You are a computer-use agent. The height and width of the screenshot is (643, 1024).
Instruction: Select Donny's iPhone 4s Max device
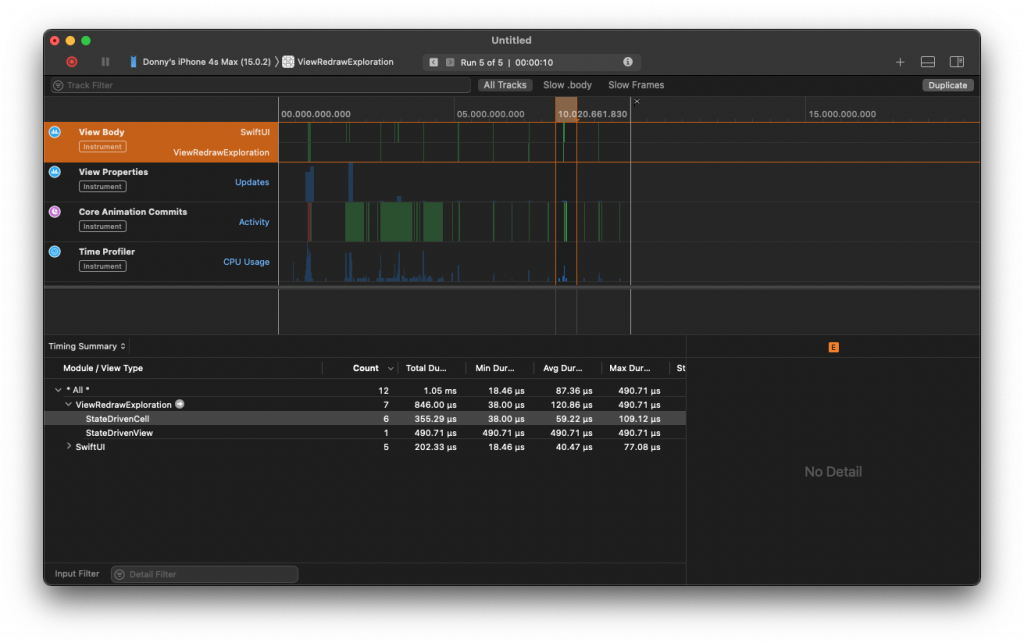(x=206, y=62)
